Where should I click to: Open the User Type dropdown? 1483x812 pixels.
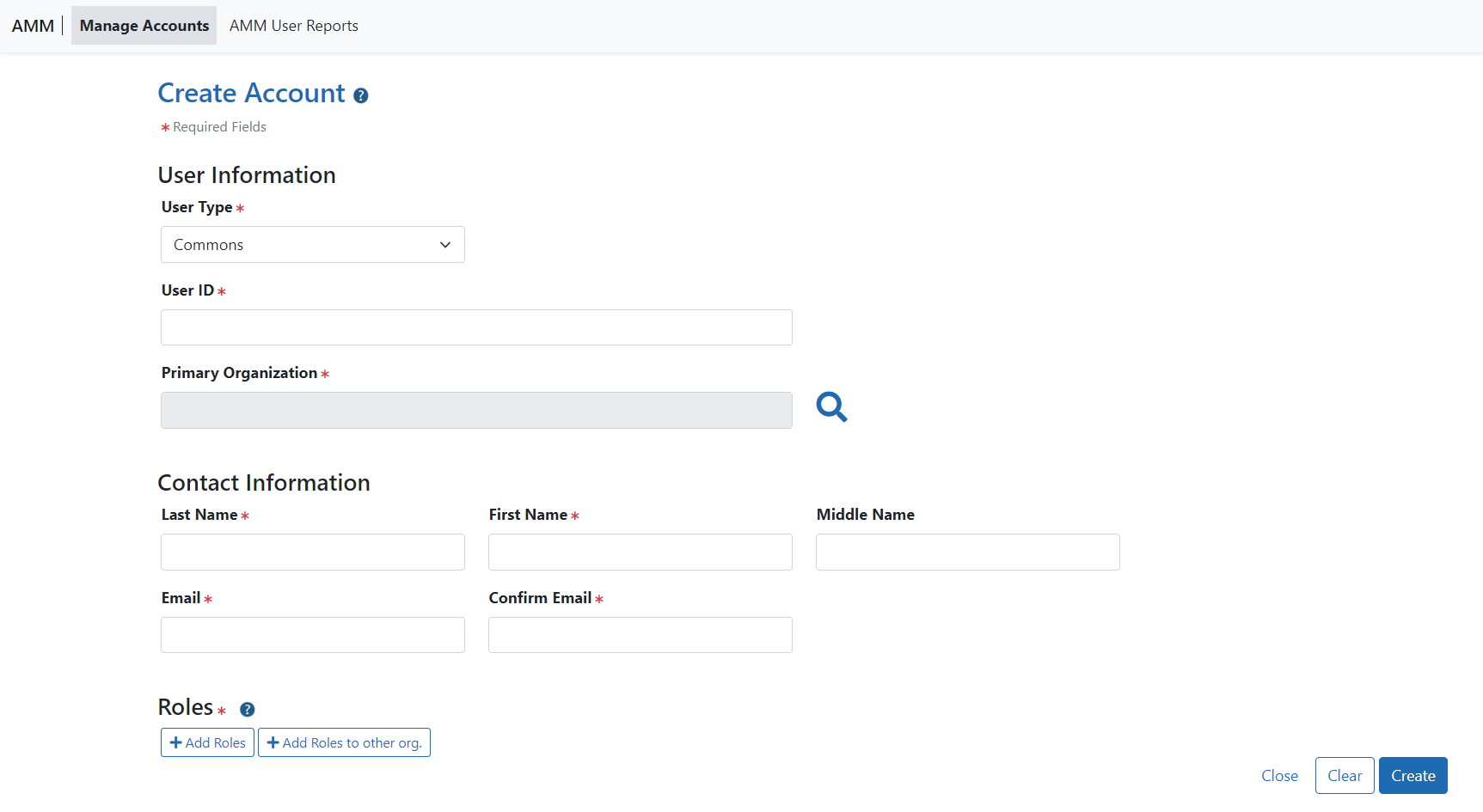point(313,245)
